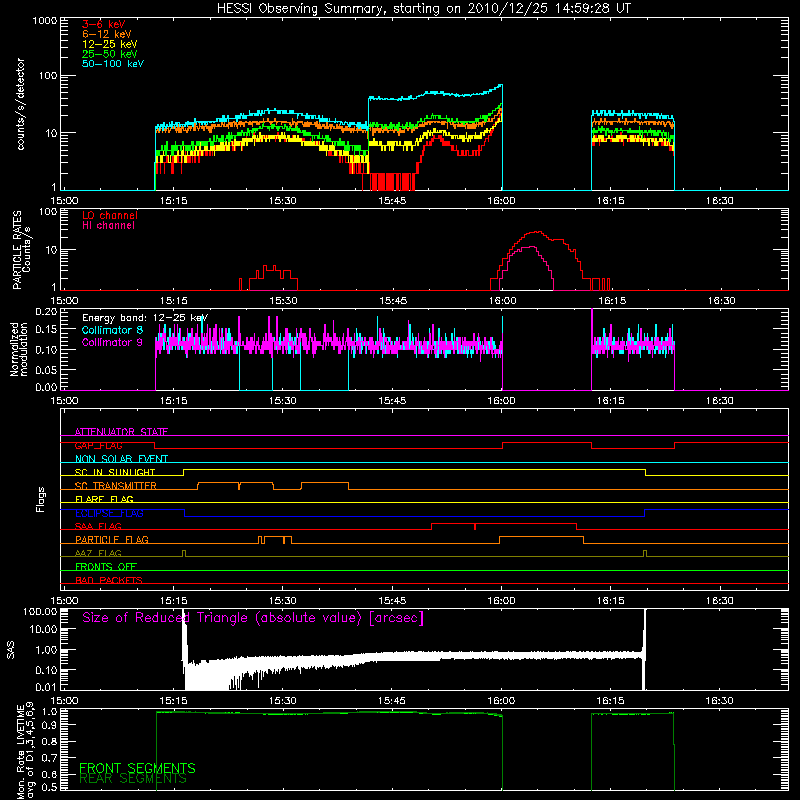
Task: Click the AAZ flag pulse near 15:16
Action: point(184,554)
